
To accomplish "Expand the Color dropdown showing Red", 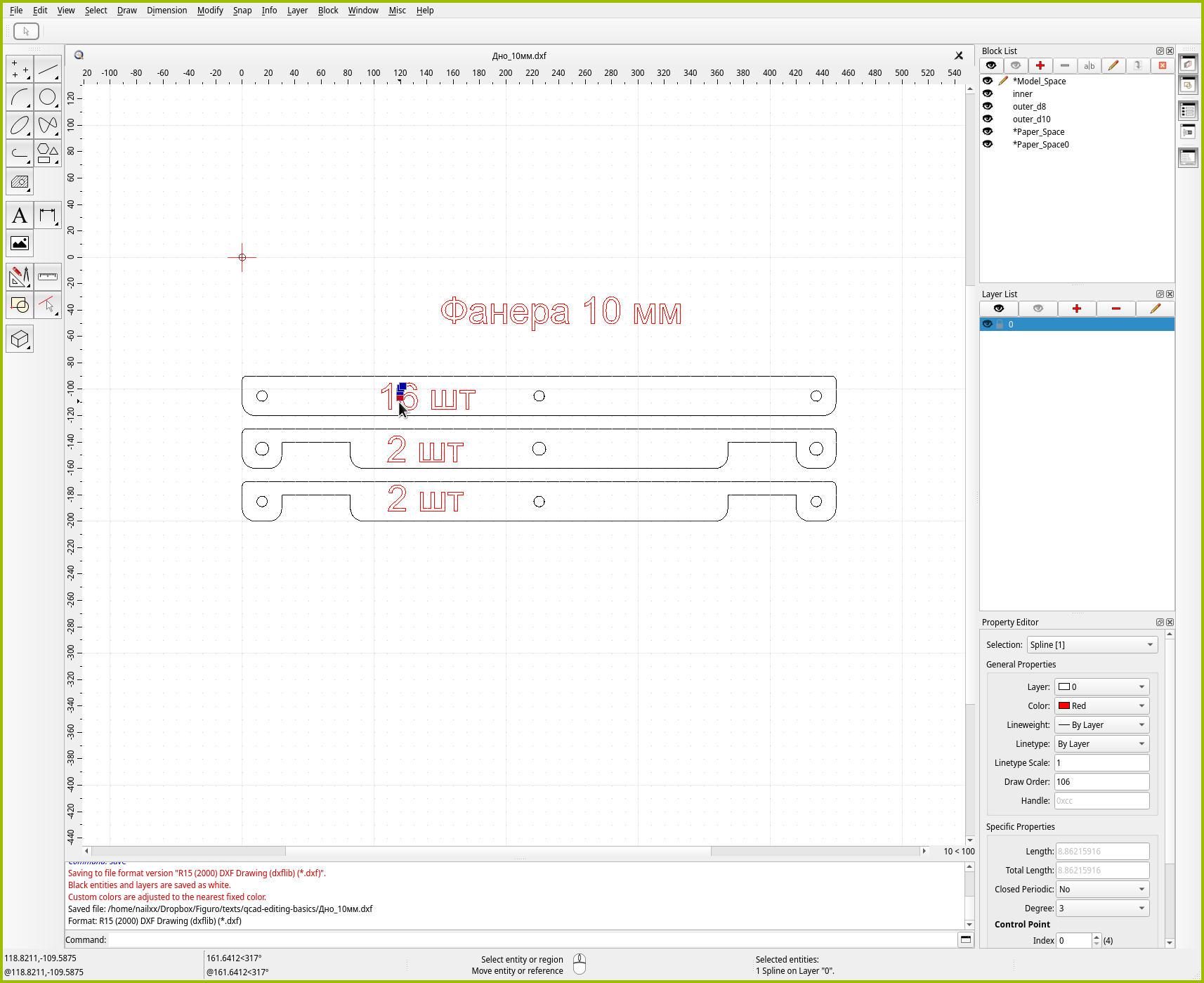I will click(1101, 705).
